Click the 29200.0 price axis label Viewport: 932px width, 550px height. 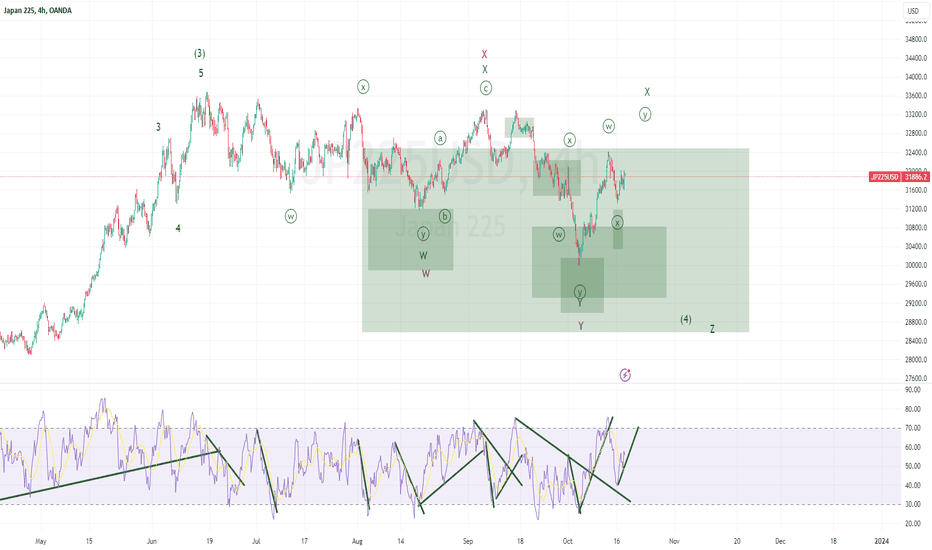tap(916, 303)
